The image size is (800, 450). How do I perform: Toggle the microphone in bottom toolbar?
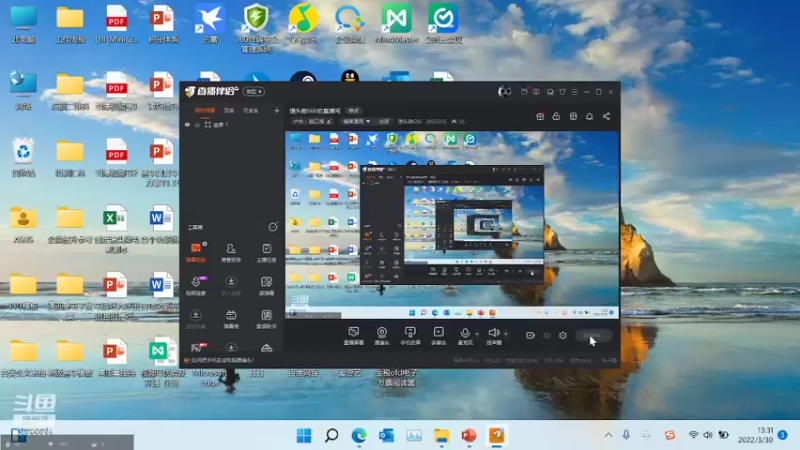click(465, 336)
